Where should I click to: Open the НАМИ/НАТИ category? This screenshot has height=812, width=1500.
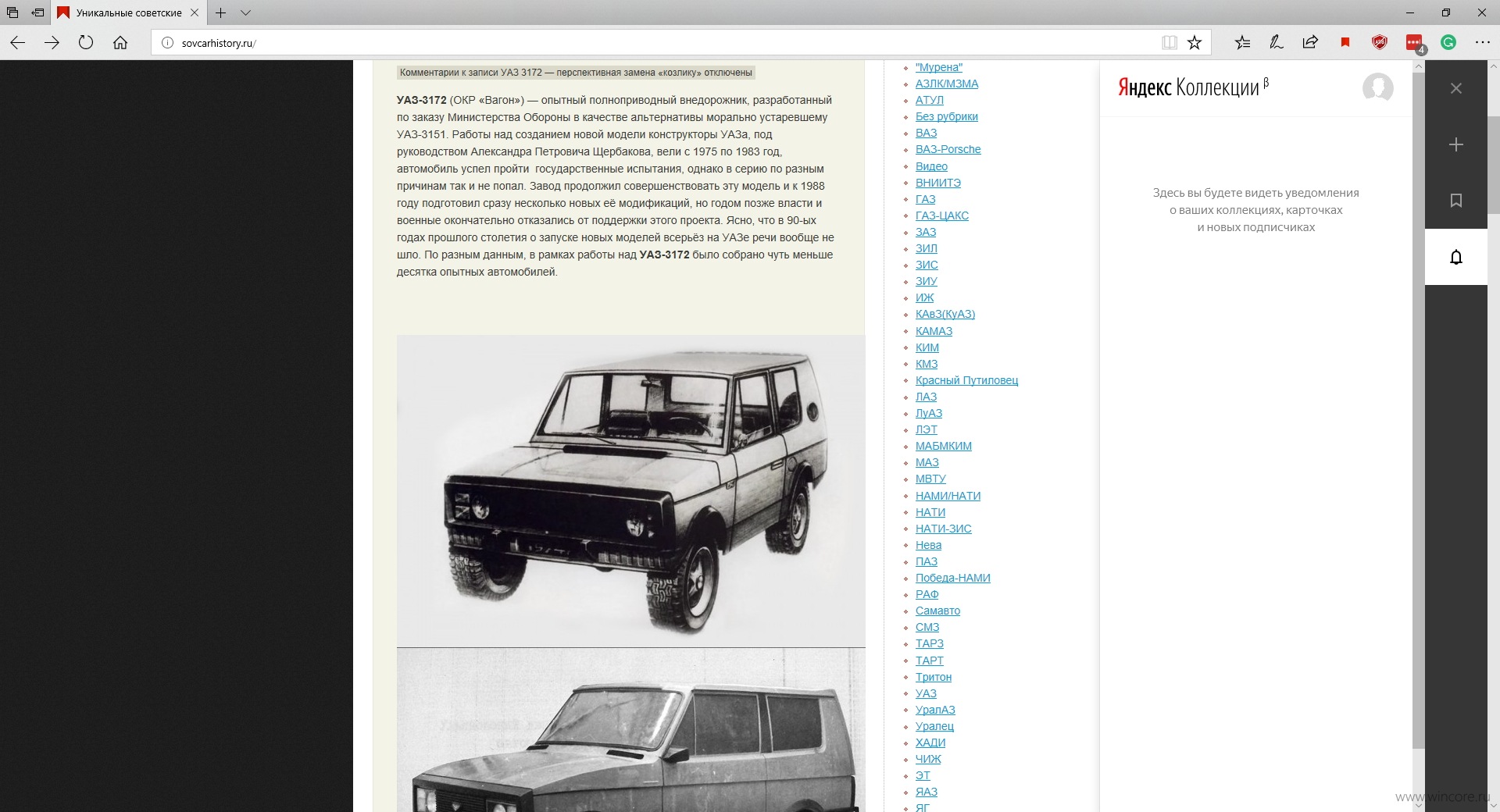pyautogui.click(x=948, y=496)
